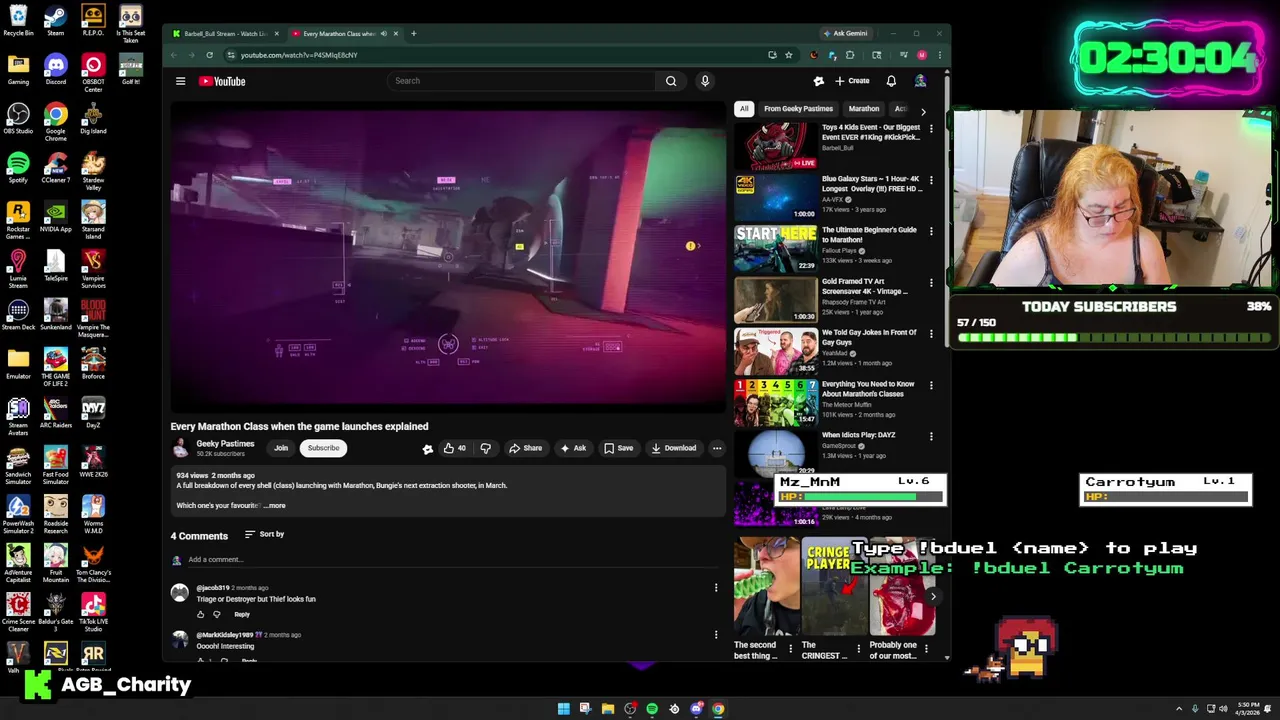This screenshot has width=1280, height=720.
Task: Click the YouTube logo home link
Action: pos(222,81)
